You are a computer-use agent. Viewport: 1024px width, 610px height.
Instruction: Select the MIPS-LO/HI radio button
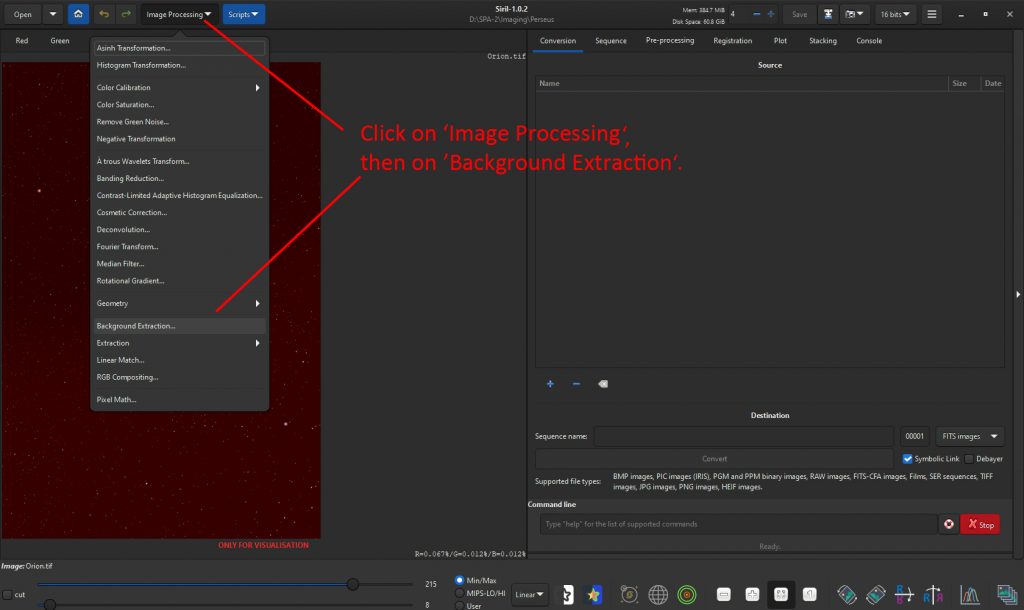(x=460, y=593)
